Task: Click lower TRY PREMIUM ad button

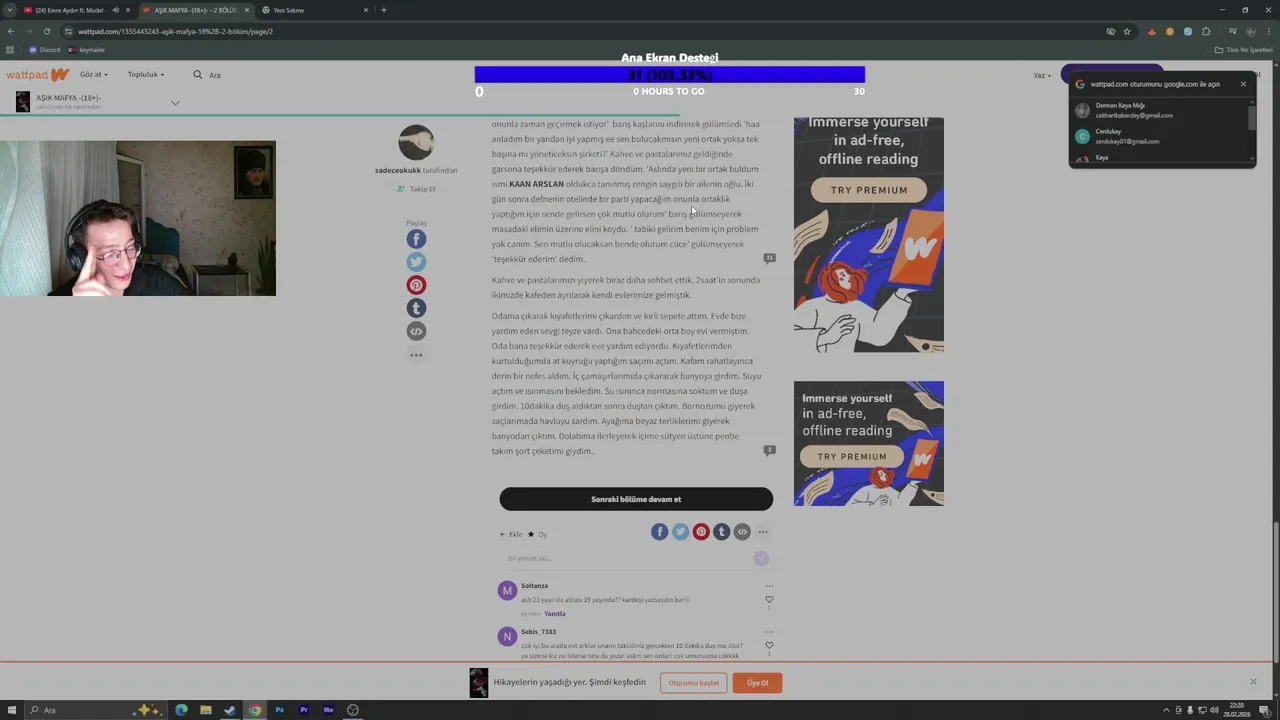Action: [851, 457]
